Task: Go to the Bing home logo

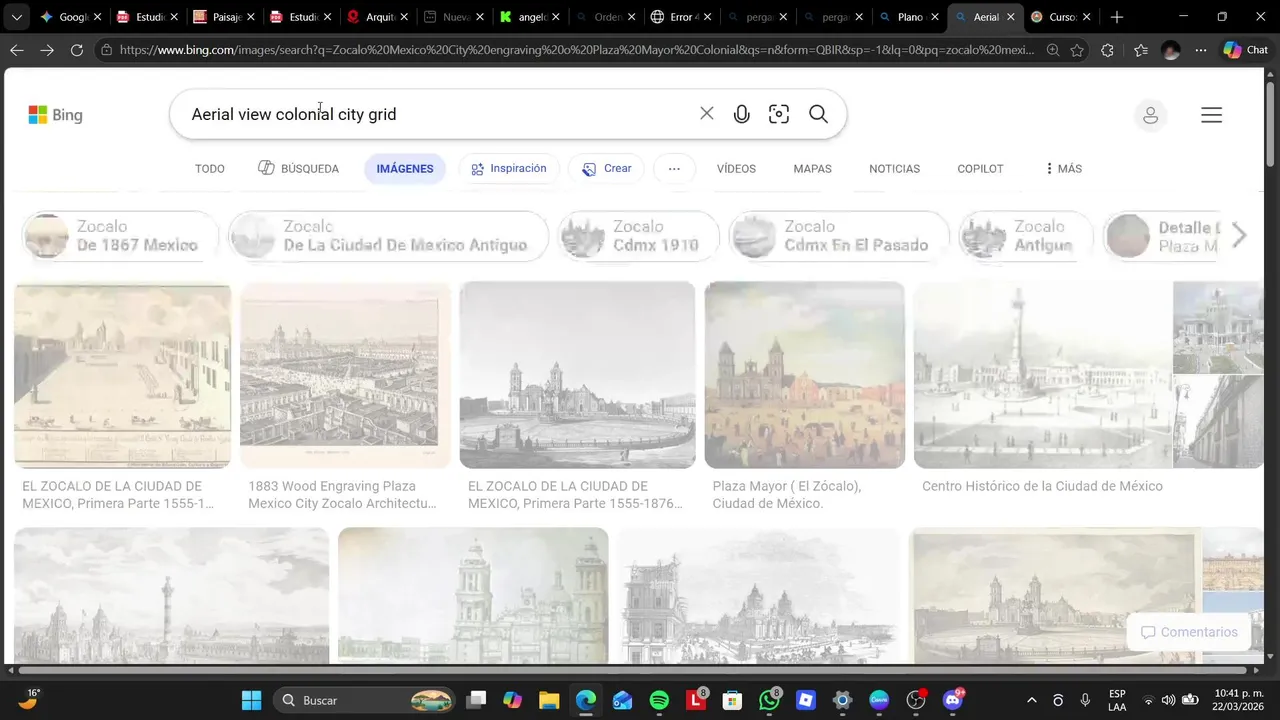Action: click(x=55, y=115)
